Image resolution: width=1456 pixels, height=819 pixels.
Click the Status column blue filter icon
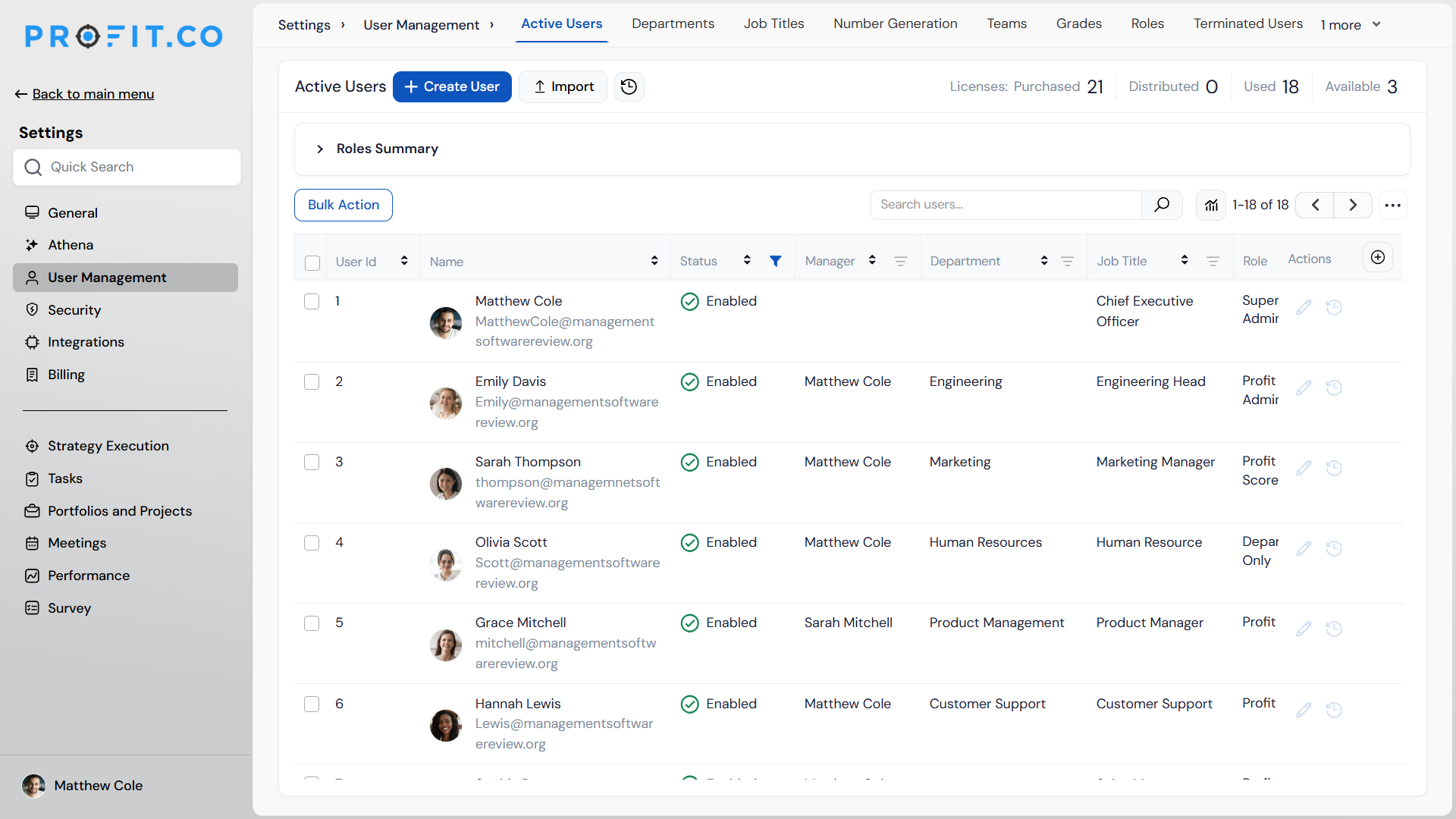tap(775, 261)
